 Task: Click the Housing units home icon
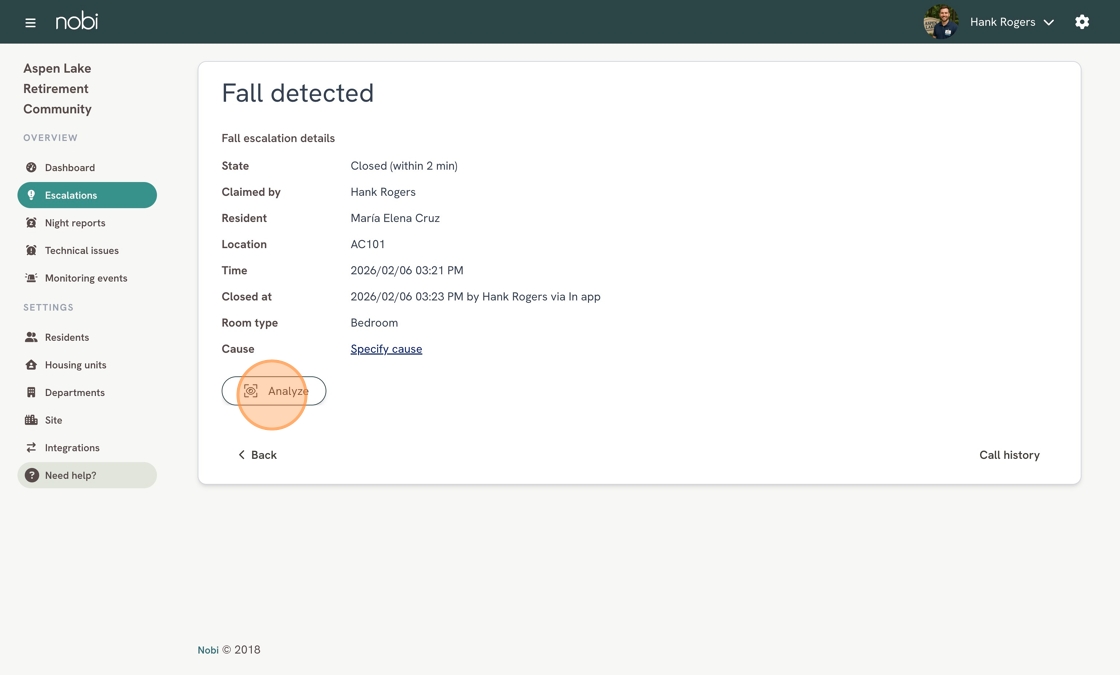tap(31, 365)
